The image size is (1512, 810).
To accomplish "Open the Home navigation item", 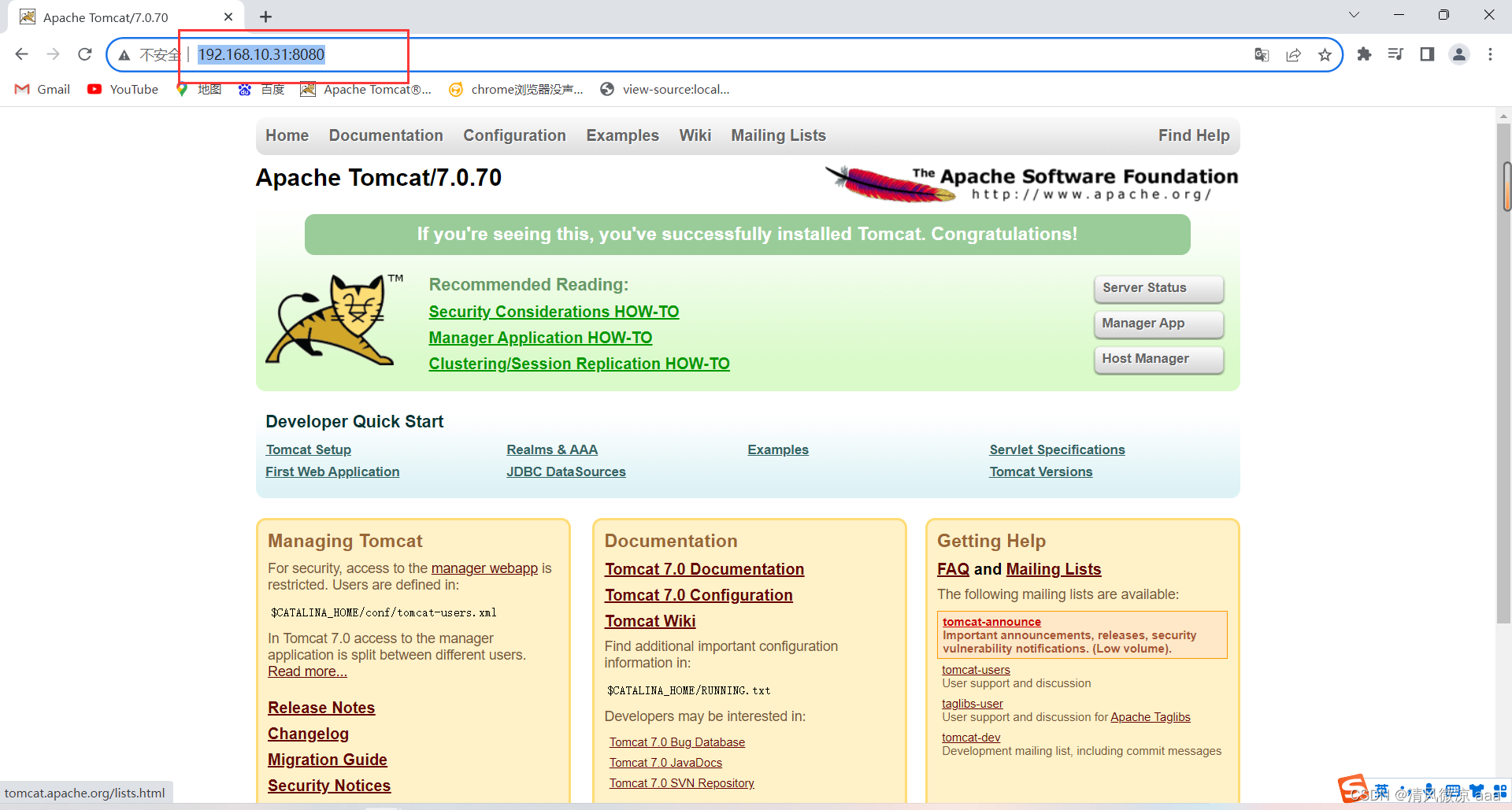I will 287,135.
